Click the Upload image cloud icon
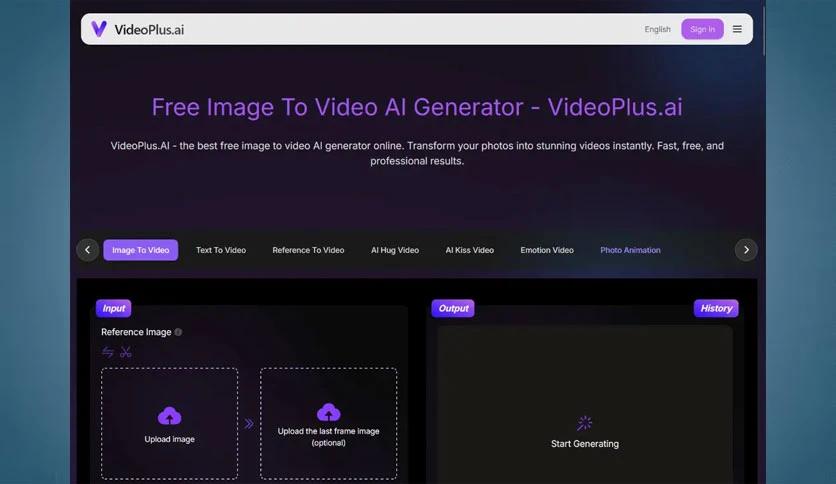836x484 pixels. [x=169, y=416]
